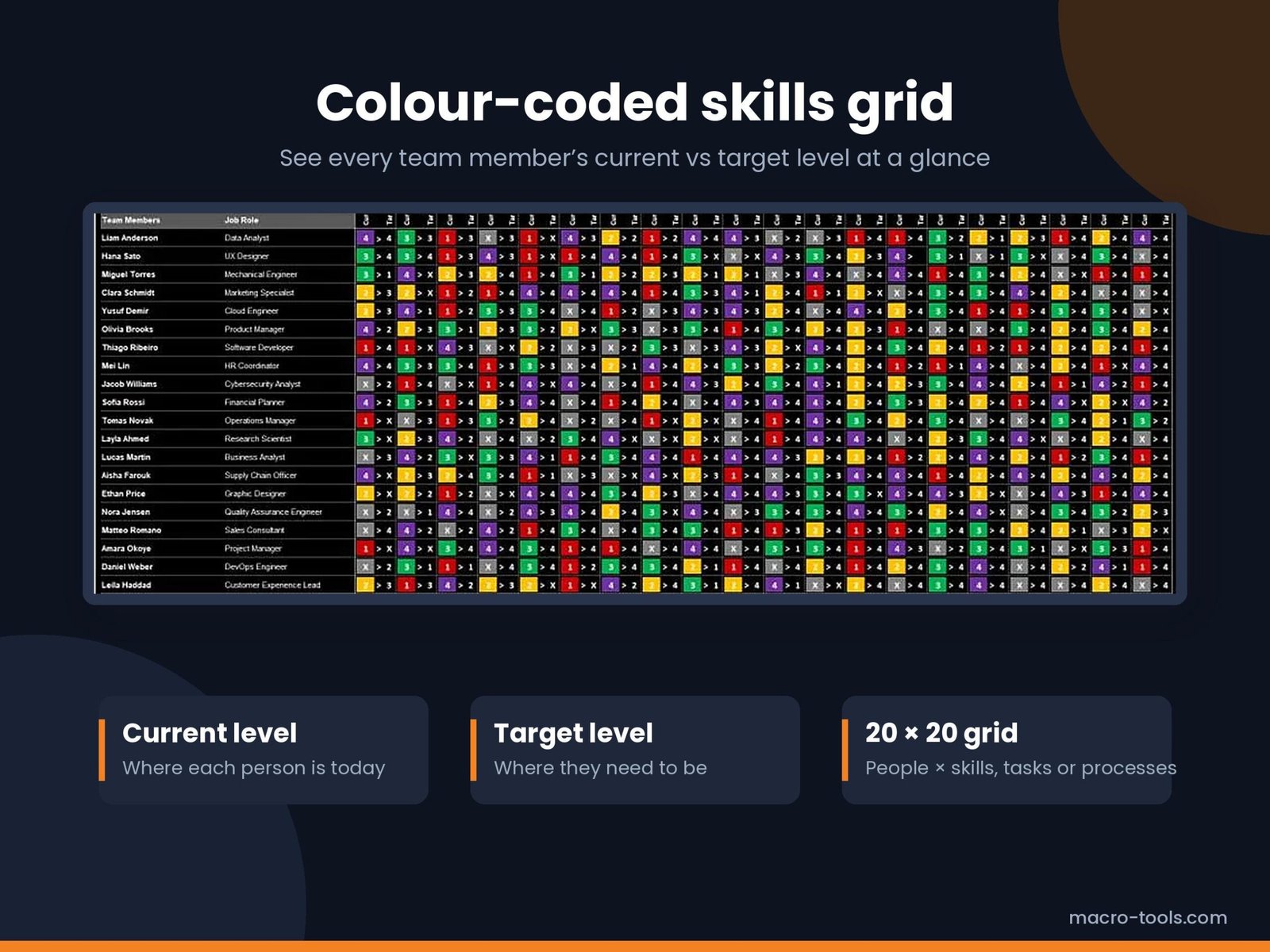Image resolution: width=1270 pixels, height=952 pixels.
Task: Visit the macro-tools.com link
Action: [1148, 918]
